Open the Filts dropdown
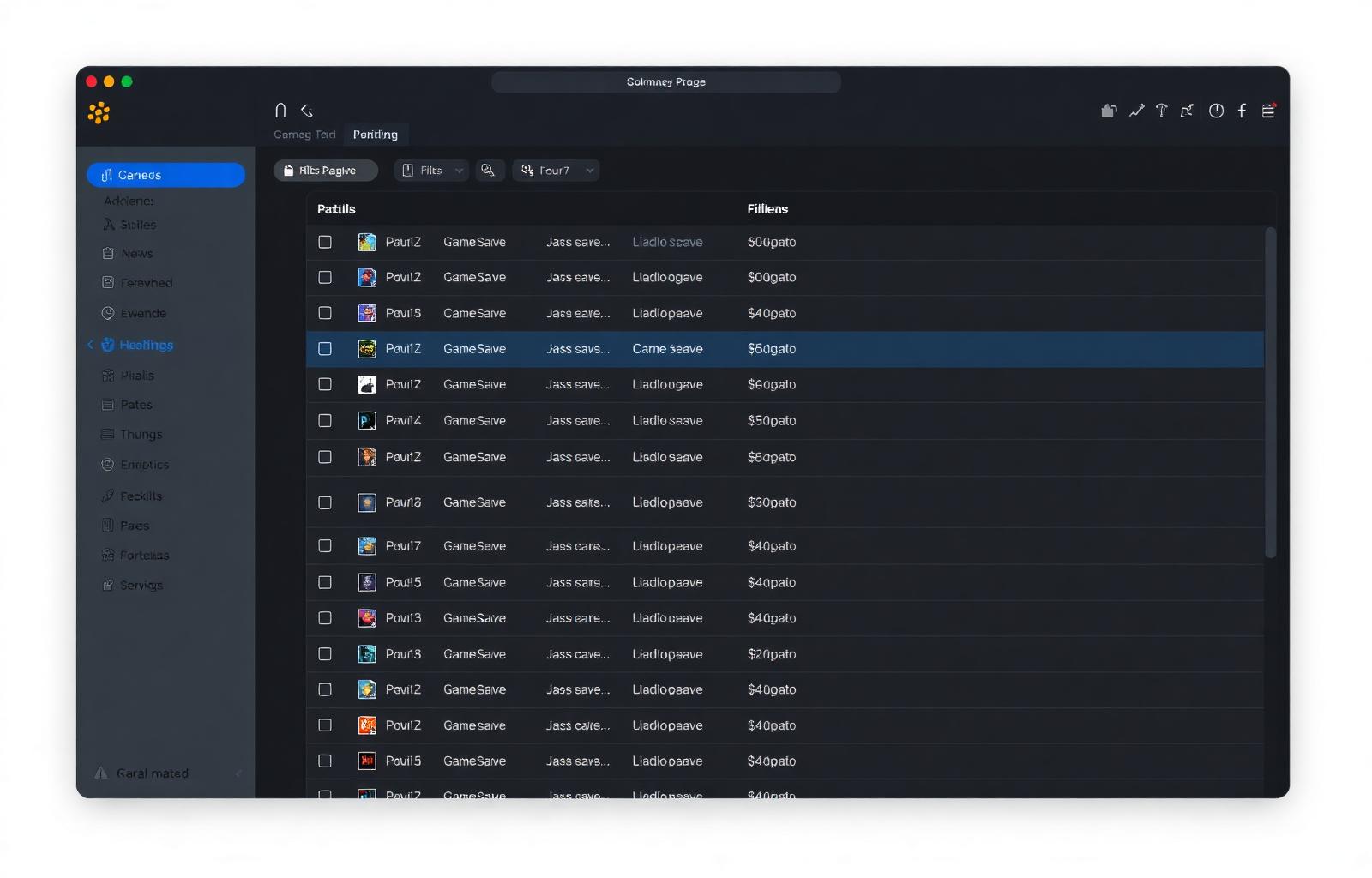 431,170
